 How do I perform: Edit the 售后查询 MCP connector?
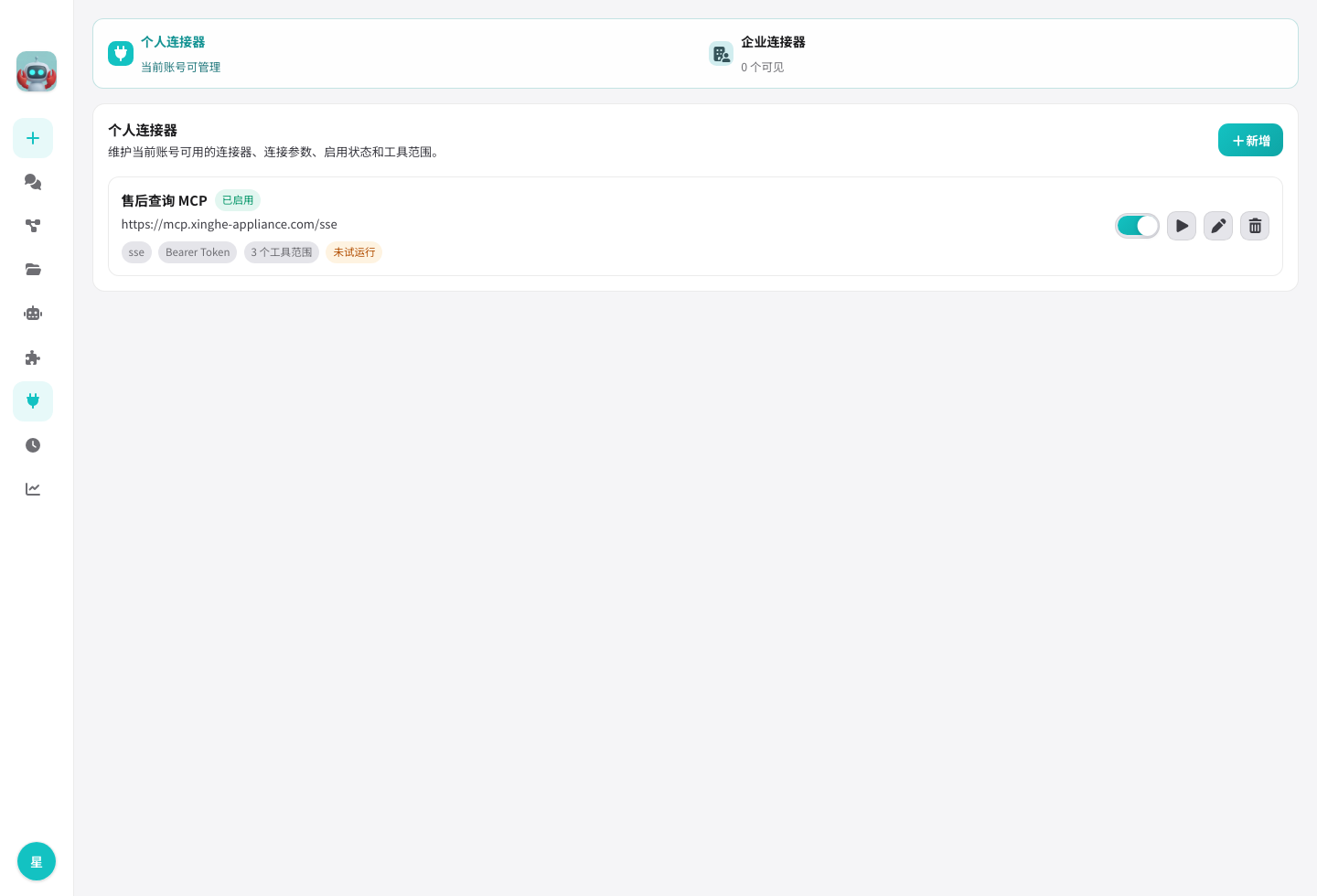pyautogui.click(x=1218, y=226)
